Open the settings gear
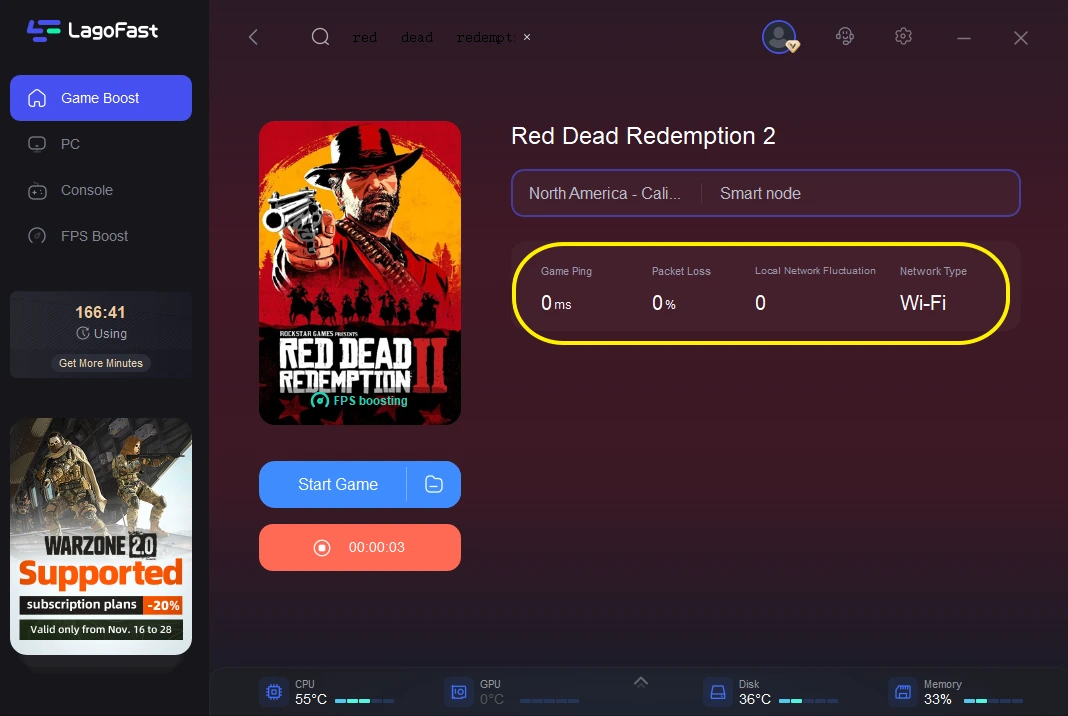Image resolution: width=1068 pixels, height=716 pixels. pyautogui.click(x=903, y=36)
